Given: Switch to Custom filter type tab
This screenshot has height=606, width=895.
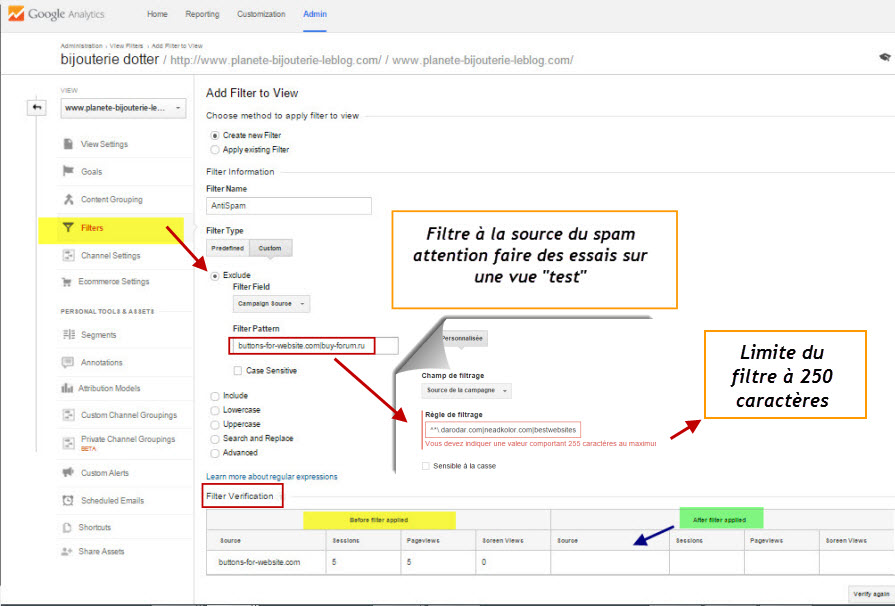Looking at the screenshot, I should [270, 248].
